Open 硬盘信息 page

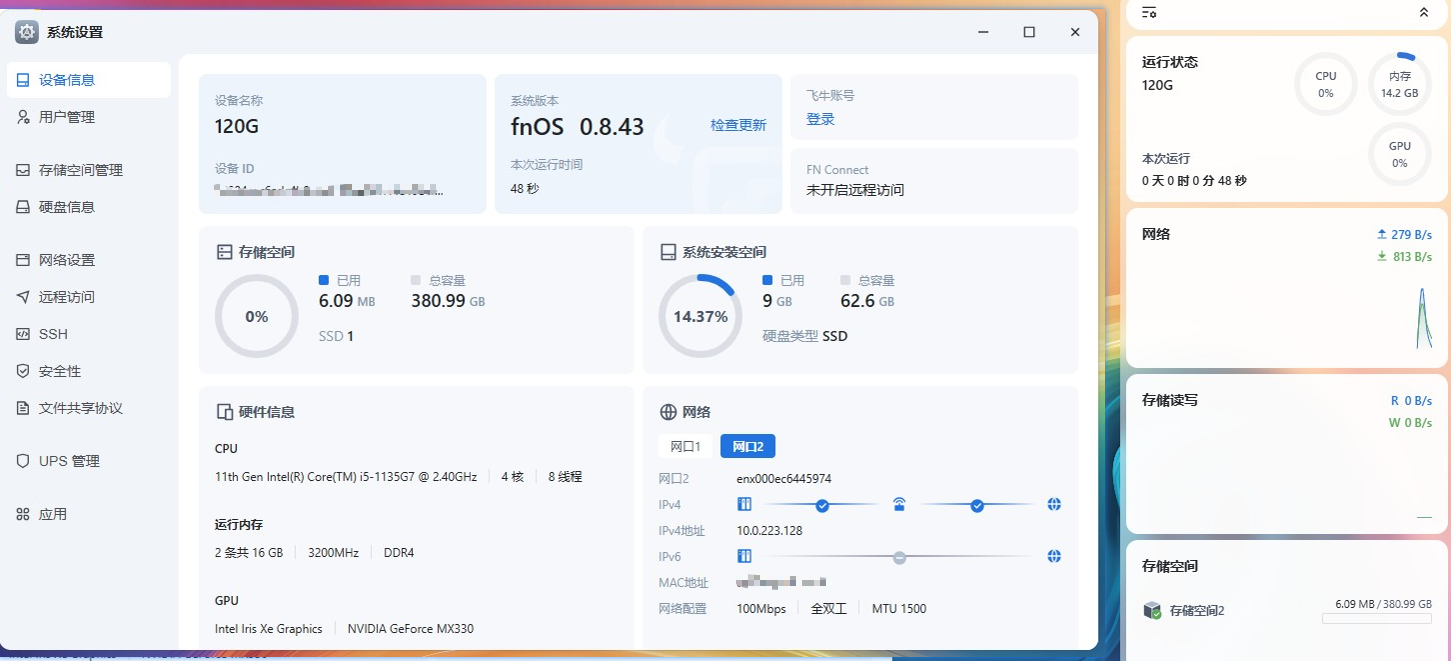coord(66,207)
